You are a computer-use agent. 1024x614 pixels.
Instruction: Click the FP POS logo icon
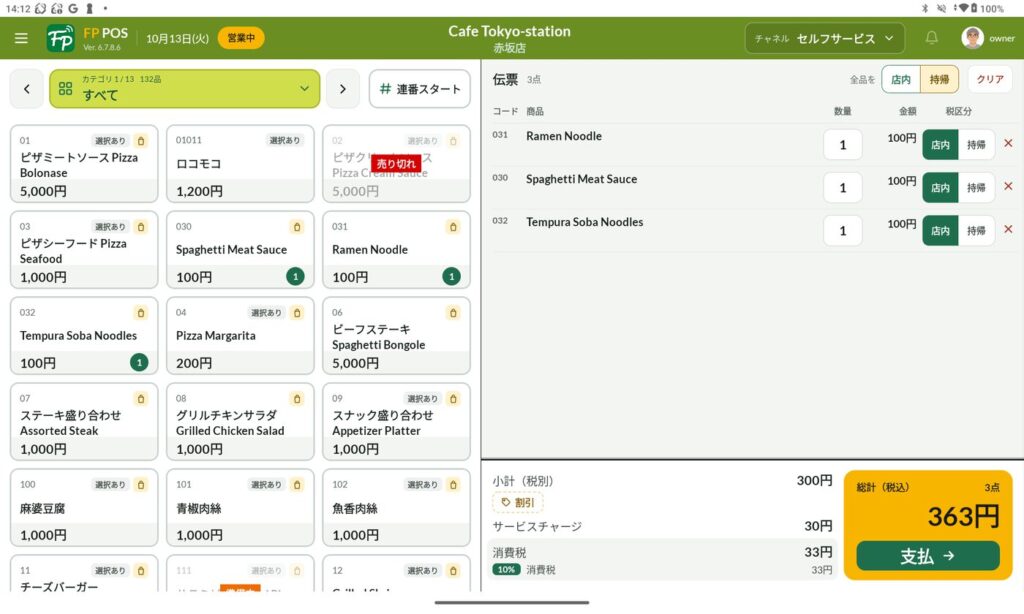pos(61,38)
